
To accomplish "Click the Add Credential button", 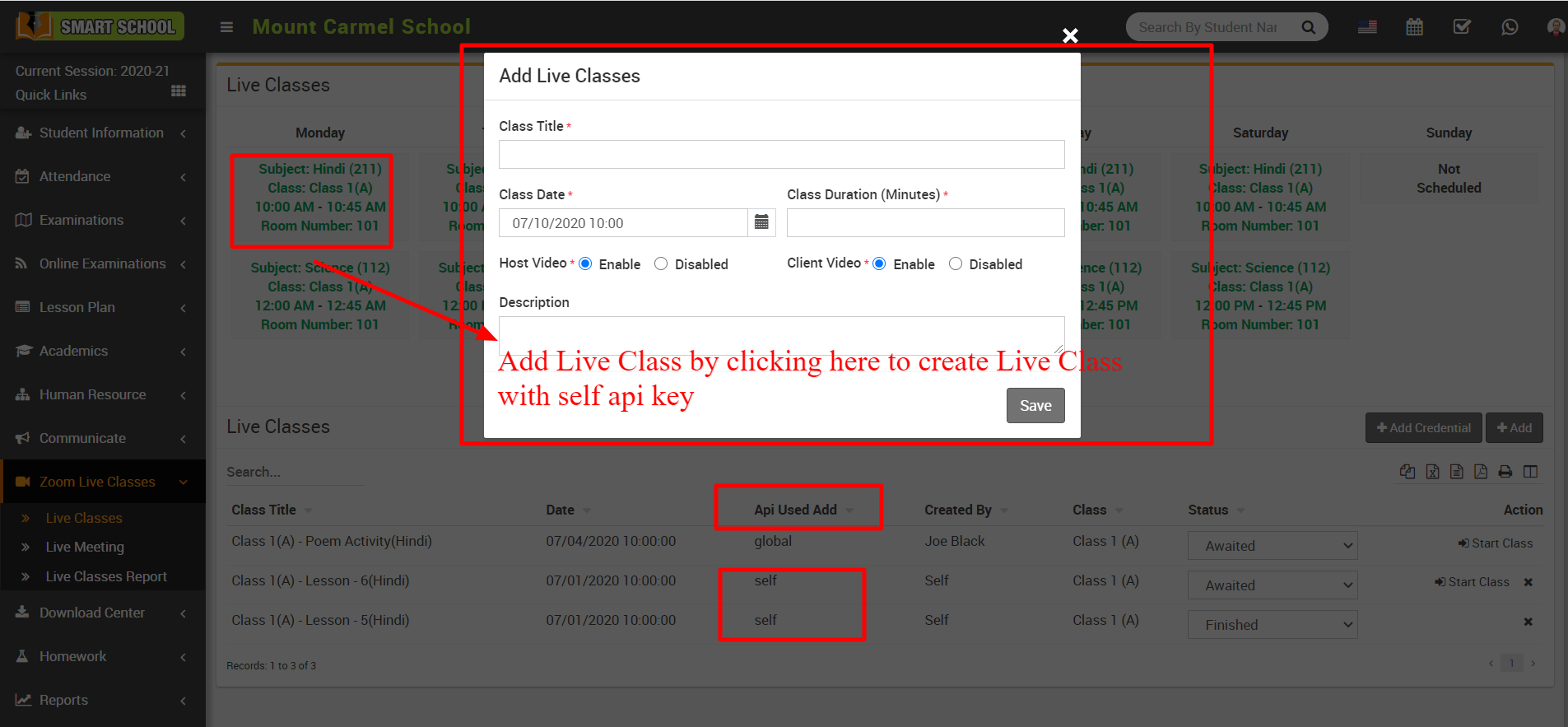I will [1423, 428].
